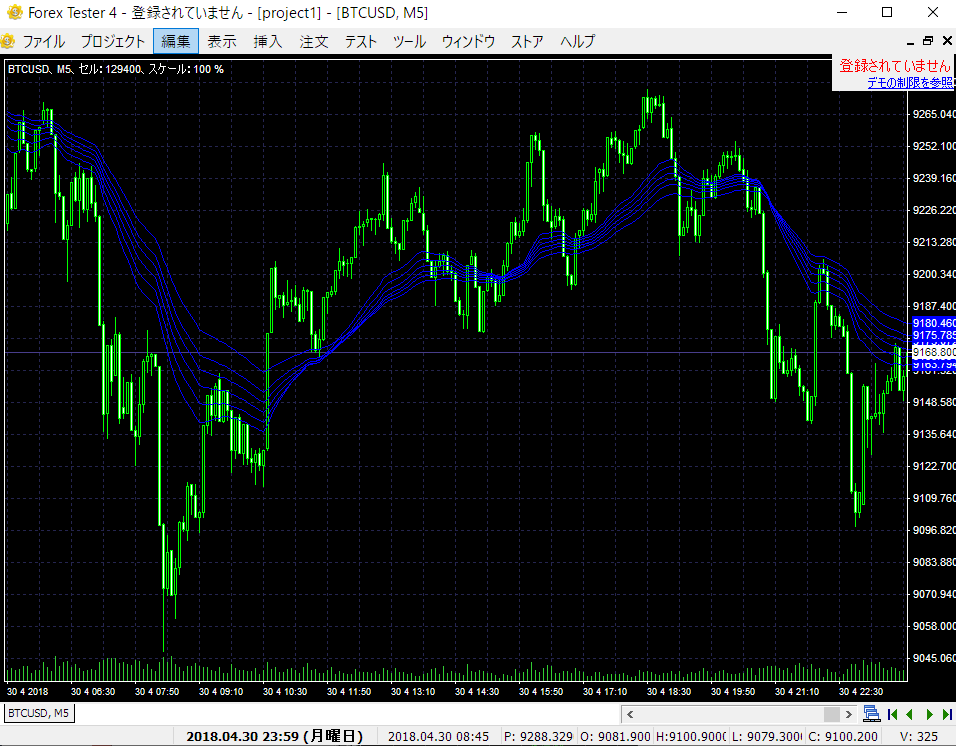
Task: Click the 9168.800 current price label
Action: click(x=933, y=352)
